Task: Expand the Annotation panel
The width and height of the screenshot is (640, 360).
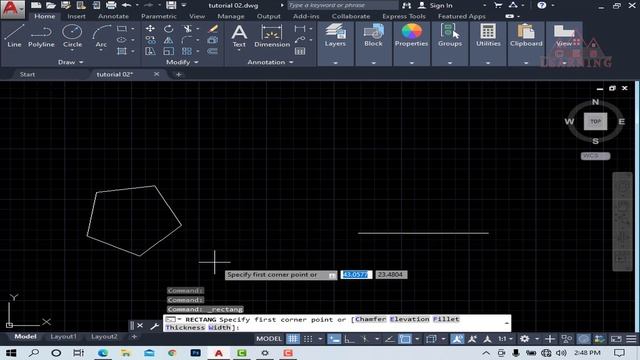Action: (270, 62)
